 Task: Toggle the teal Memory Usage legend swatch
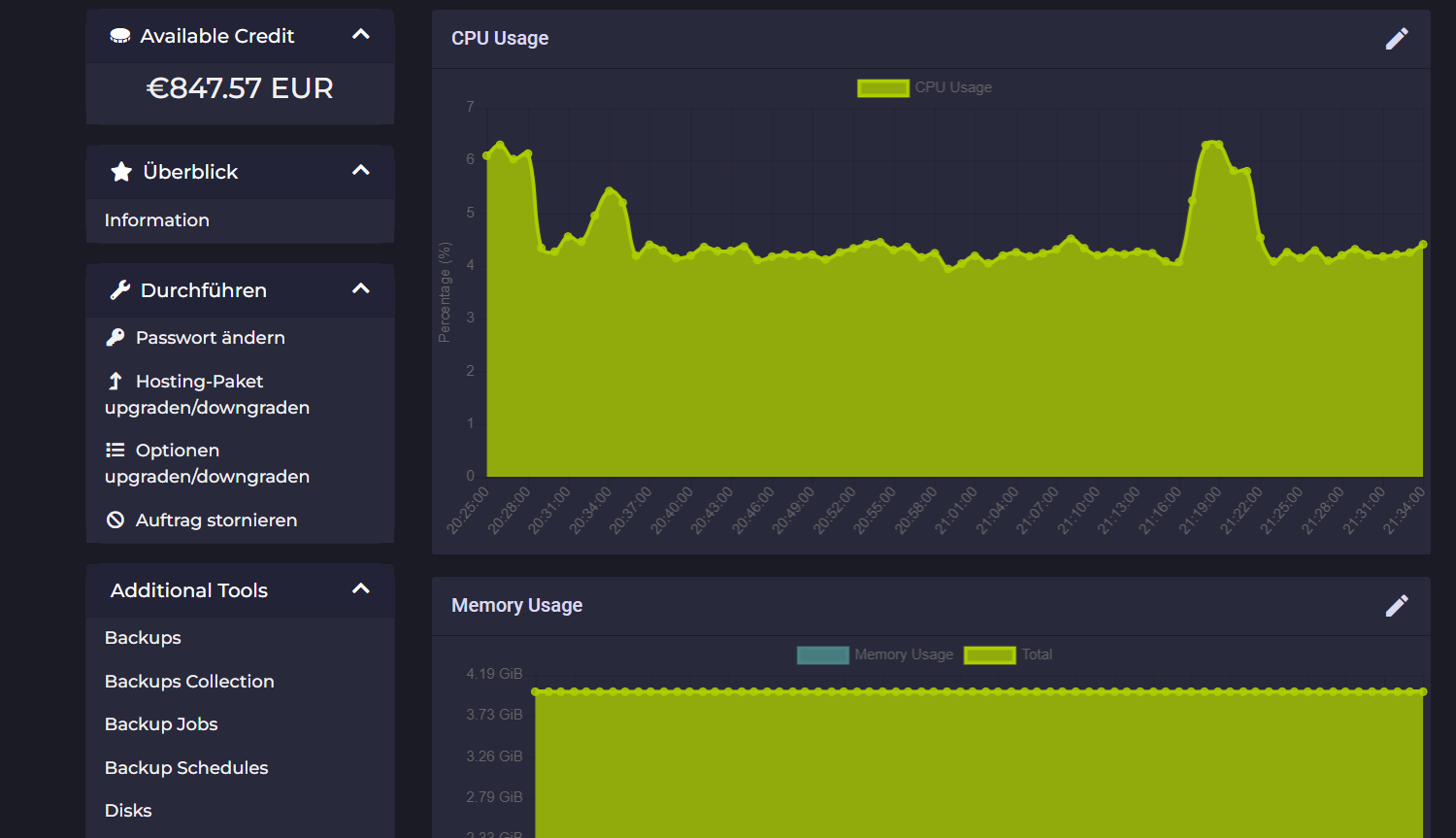[x=823, y=655]
